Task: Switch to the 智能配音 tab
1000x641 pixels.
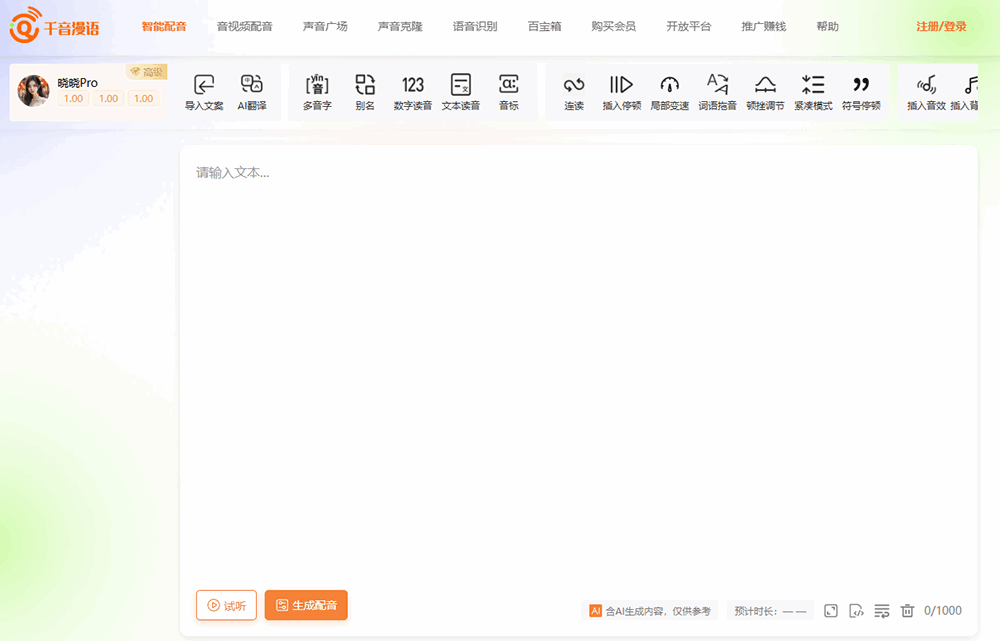Action: [x=164, y=26]
